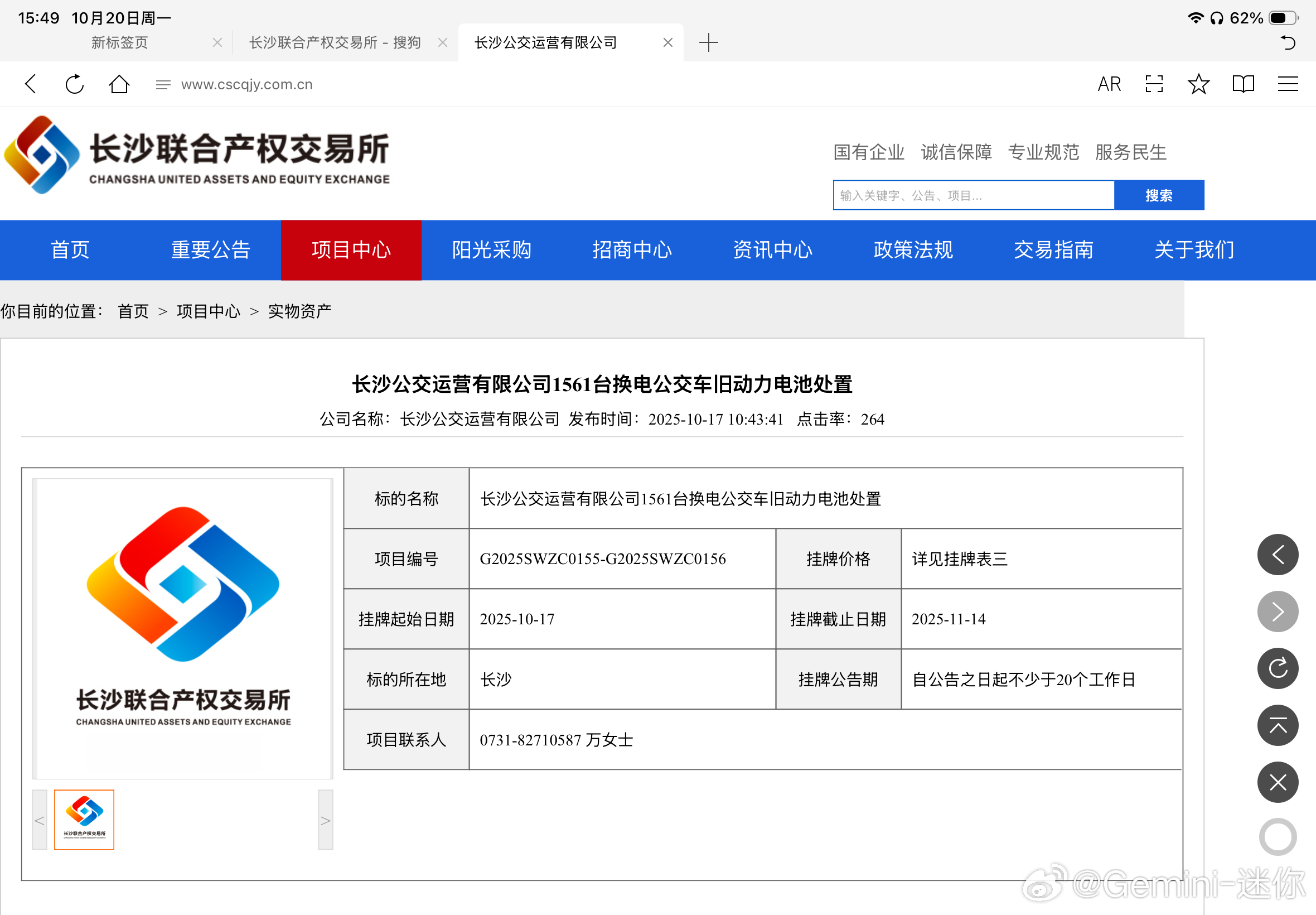Open the scan frame icon
Image resolution: width=1316 pixels, height=915 pixels.
[1154, 84]
